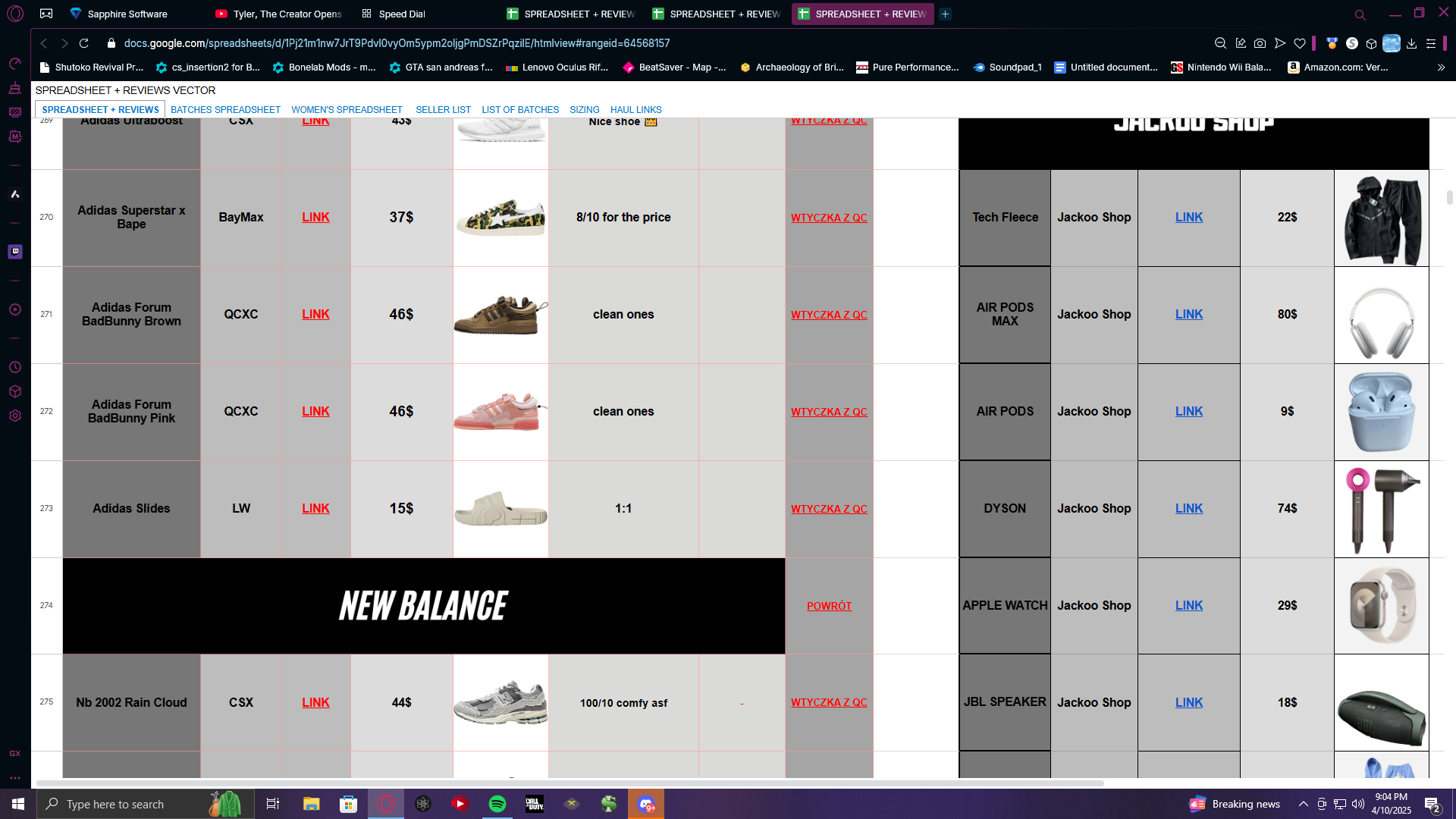
Task: Open search tabs magnifier icon
Action: point(1360,14)
